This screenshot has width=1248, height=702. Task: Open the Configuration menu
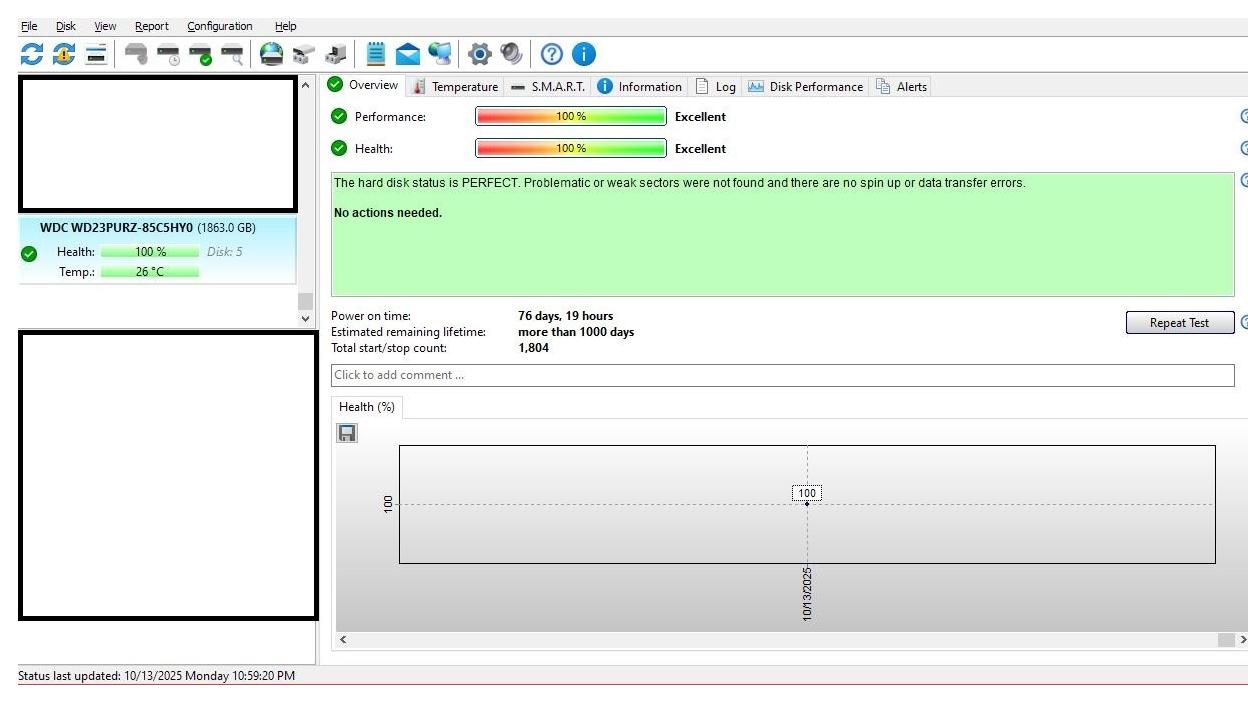(x=219, y=26)
